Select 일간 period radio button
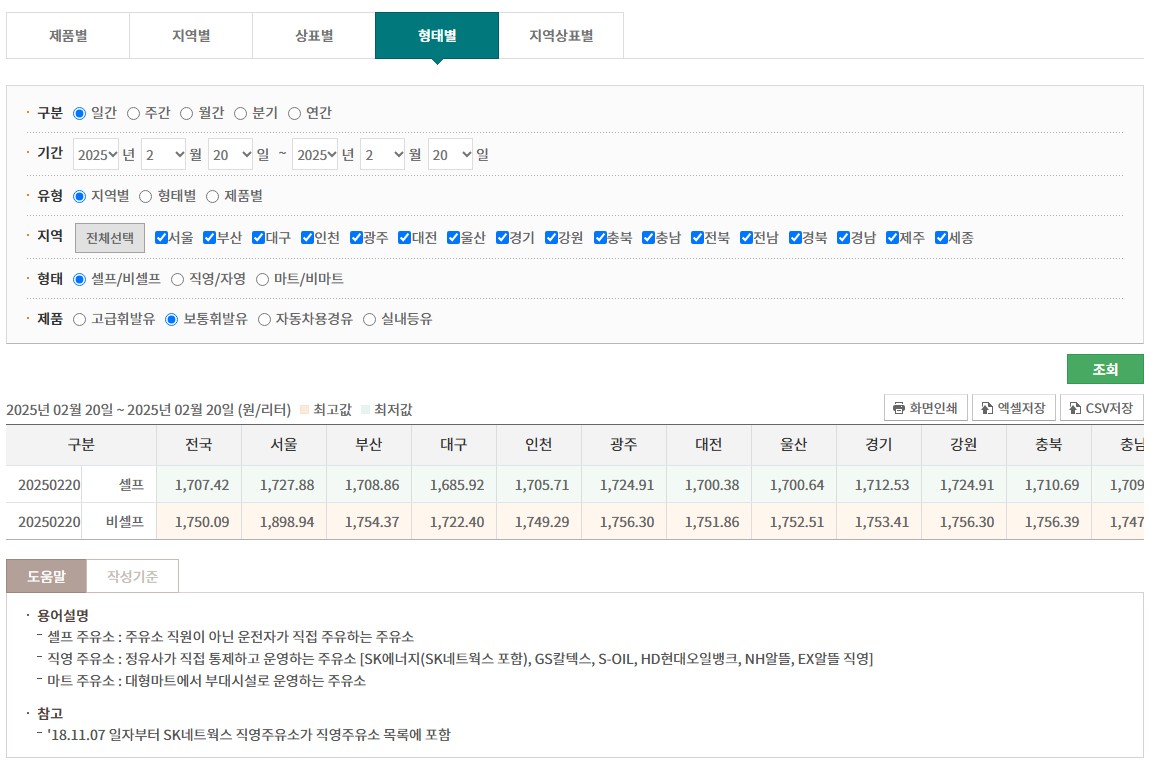The height and width of the screenshot is (773, 1158). point(80,114)
